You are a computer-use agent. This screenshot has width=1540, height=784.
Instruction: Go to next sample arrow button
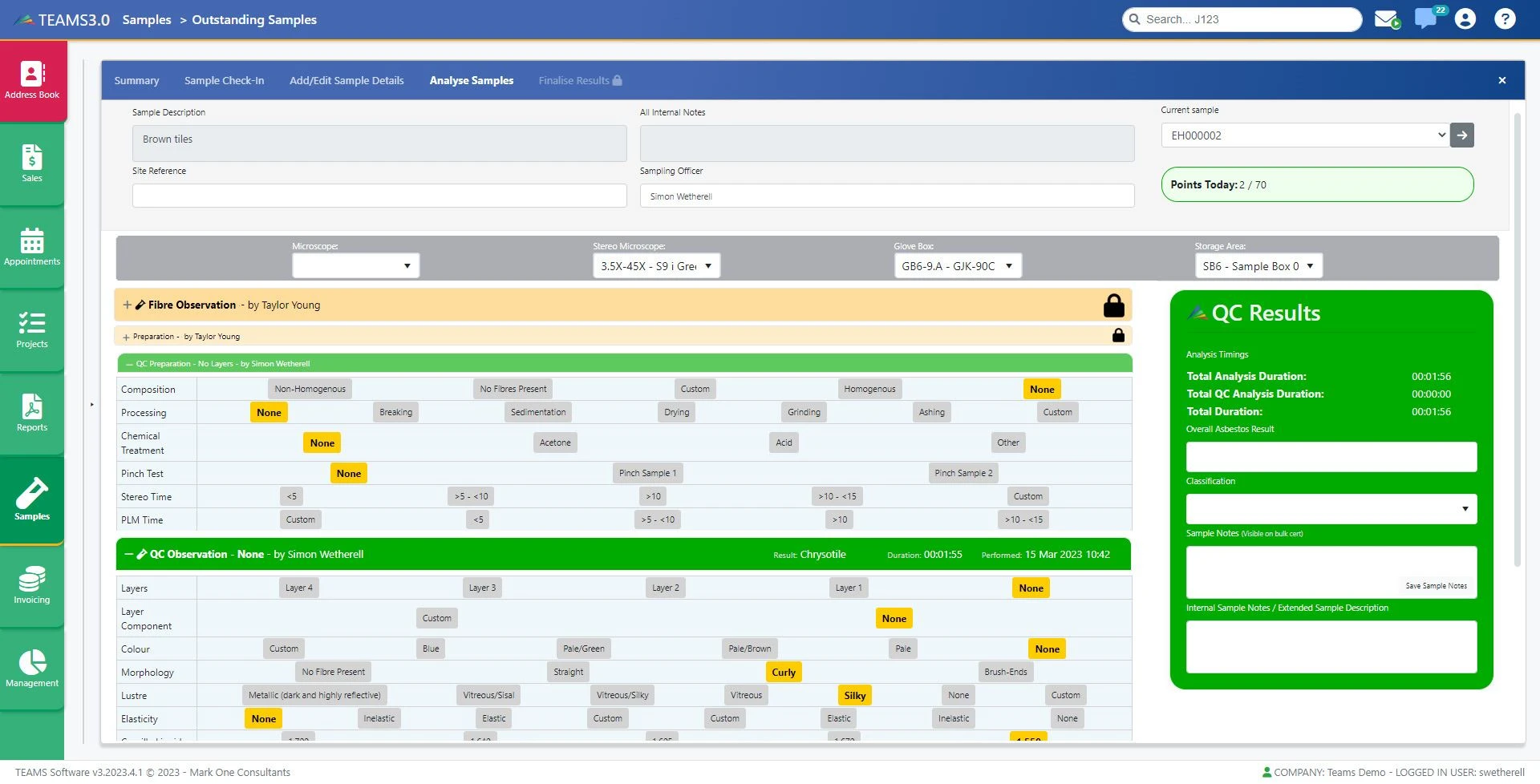click(1462, 135)
